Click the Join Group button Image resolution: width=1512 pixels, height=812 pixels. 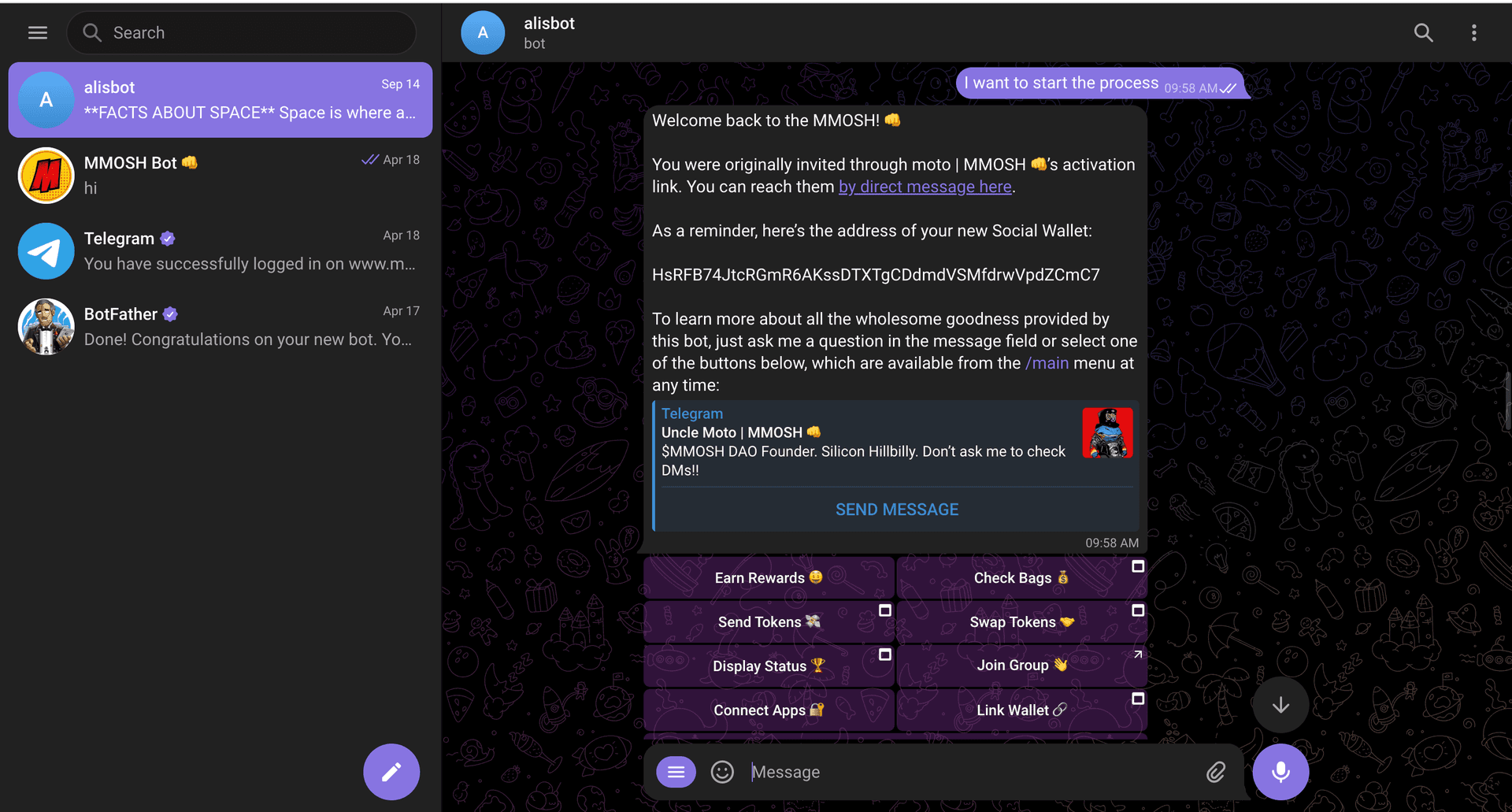pos(1021,666)
